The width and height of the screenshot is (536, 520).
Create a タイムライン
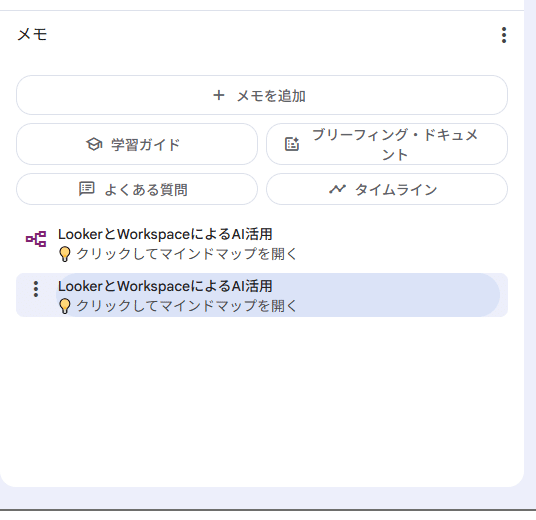click(387, 189)
